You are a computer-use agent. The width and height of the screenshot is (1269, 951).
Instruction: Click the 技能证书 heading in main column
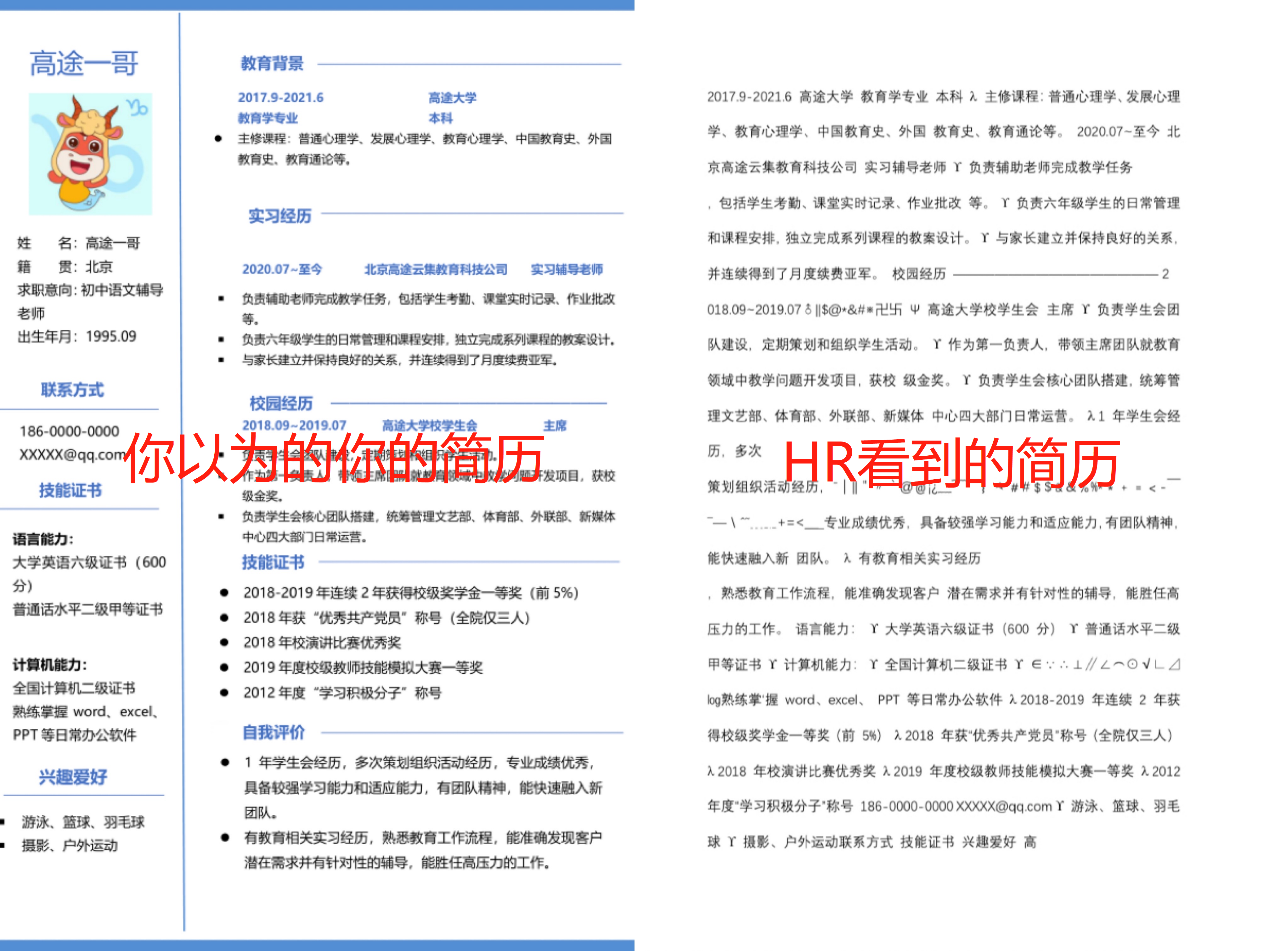[273, 563]
